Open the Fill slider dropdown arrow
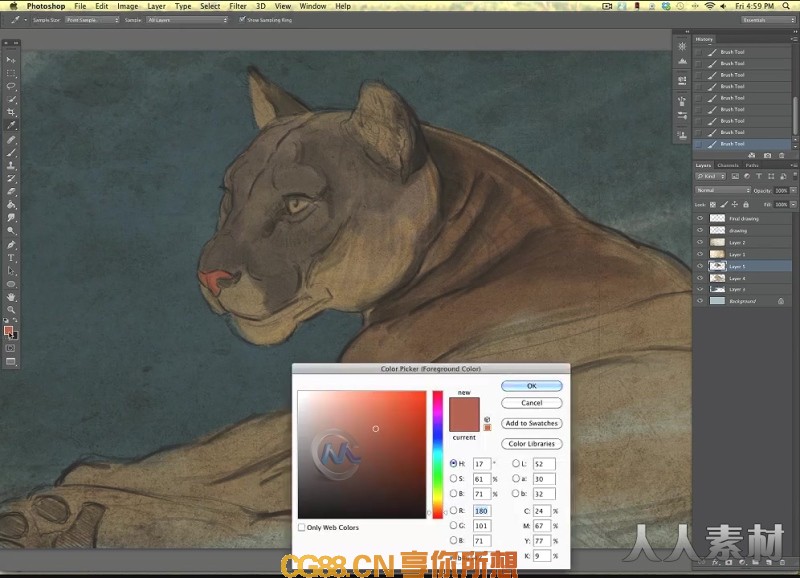Viewport: 800px width, 578px height. 793,204
